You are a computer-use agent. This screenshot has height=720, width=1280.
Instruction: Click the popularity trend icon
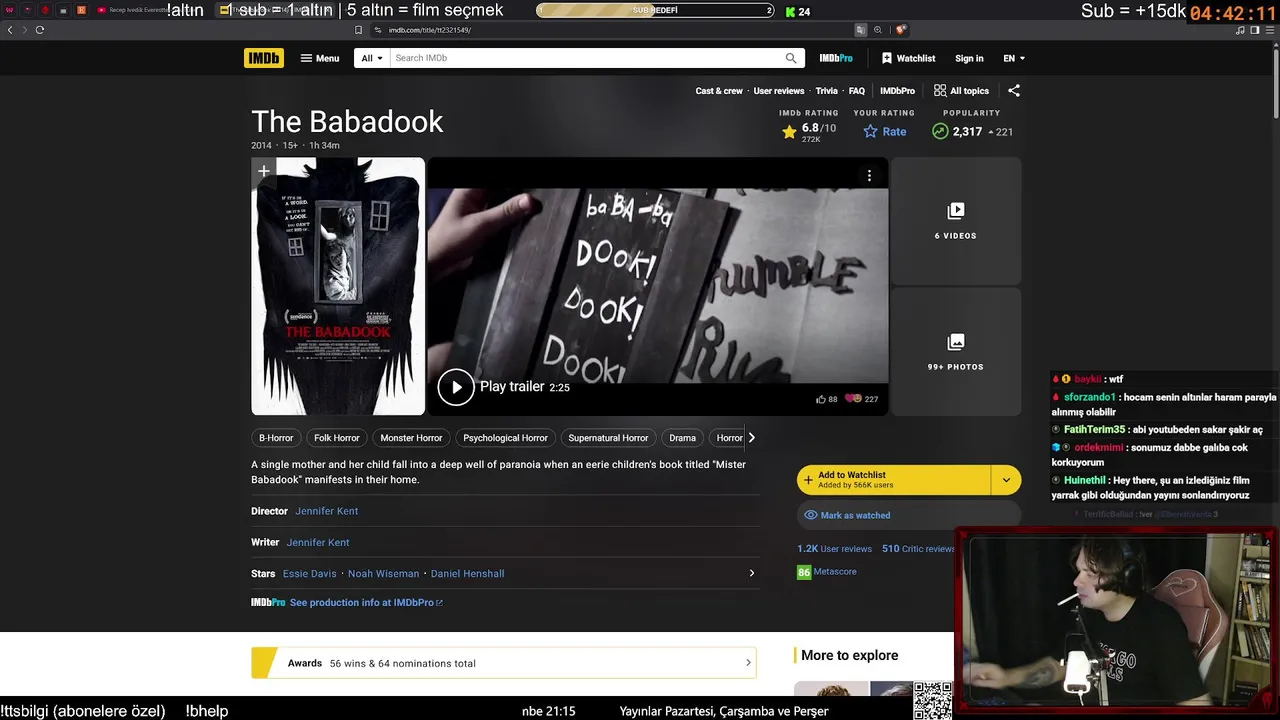(x=940, y=131)
